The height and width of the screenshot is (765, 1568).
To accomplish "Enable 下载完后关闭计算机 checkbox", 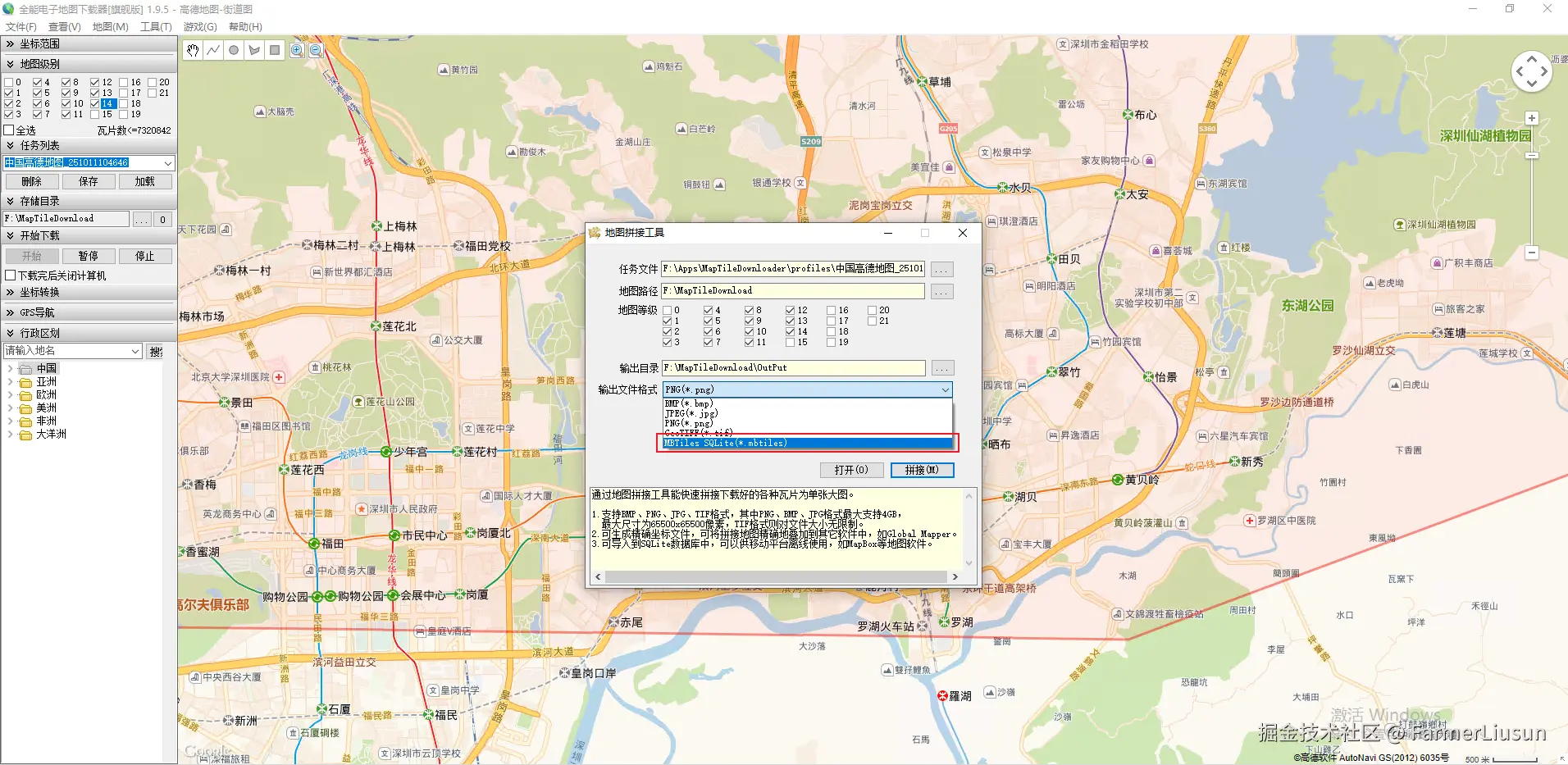I will click(x=11, y=275).
